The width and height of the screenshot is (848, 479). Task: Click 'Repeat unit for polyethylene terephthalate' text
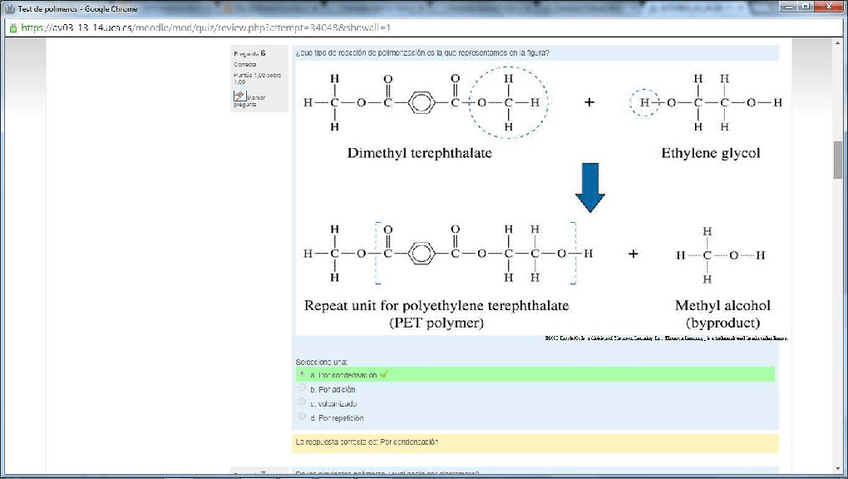tap(436, 305)
